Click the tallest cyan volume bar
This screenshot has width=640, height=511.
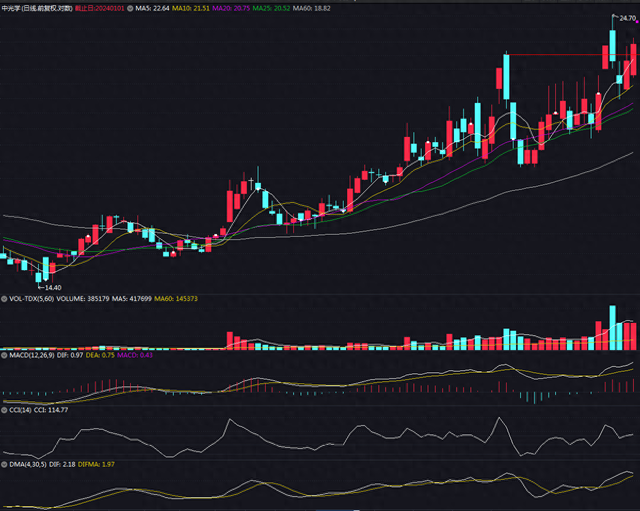(x=612, y=327)
